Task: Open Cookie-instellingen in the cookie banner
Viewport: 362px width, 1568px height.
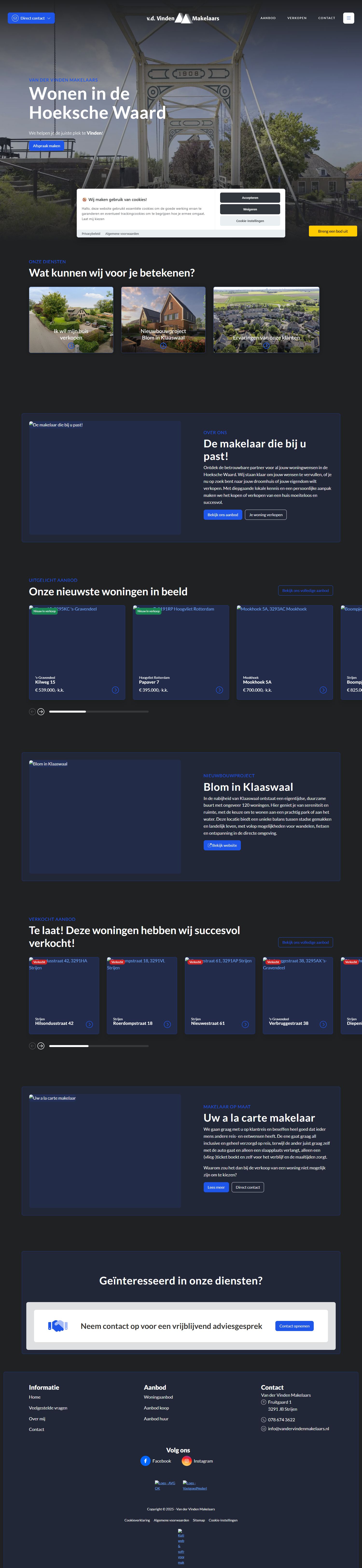Action: point(250,221)
